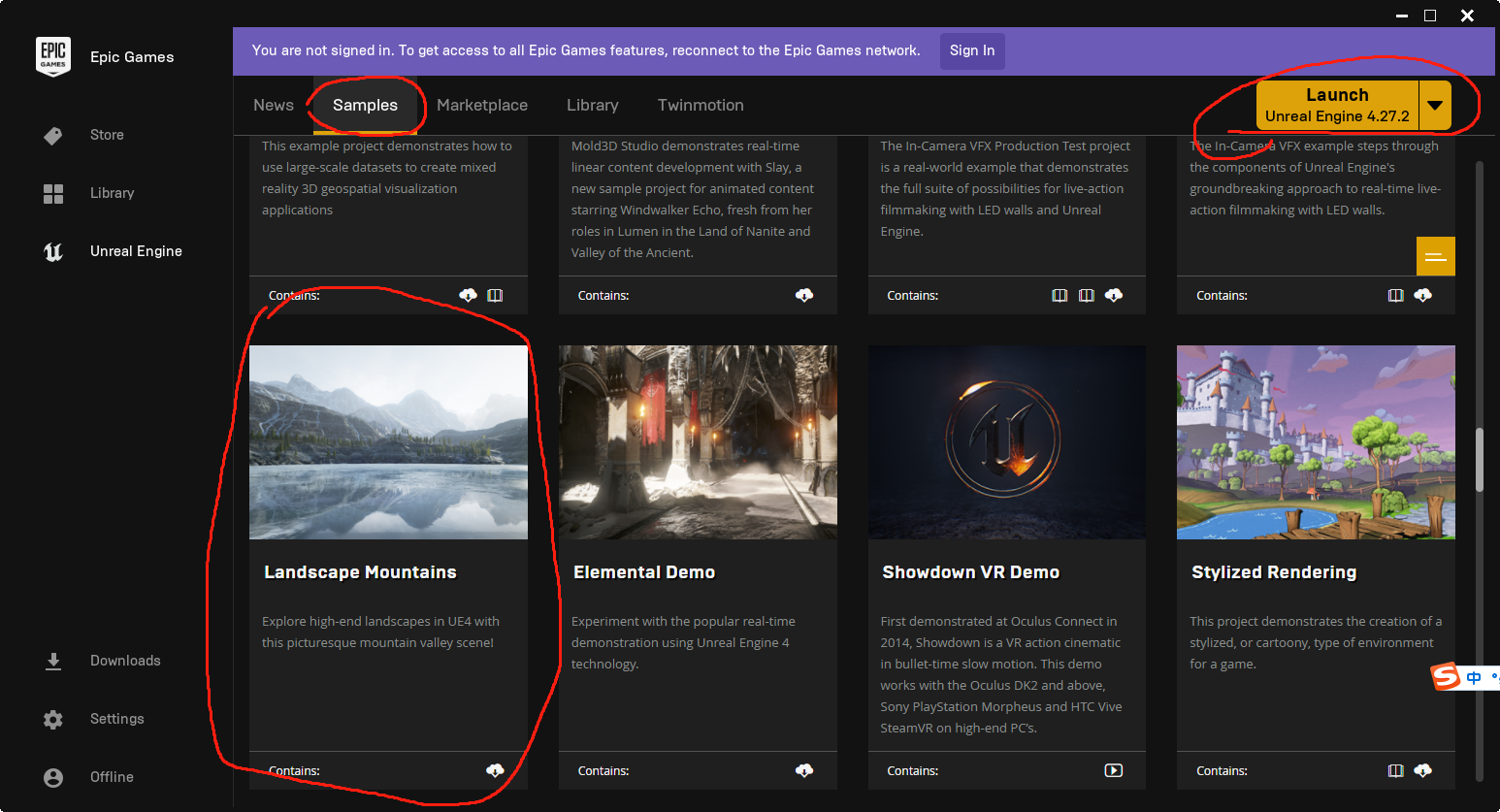This screenshot has height=812, width=1500.
Task: Click cloud download icon on geospatial visualization card
Action: 468,295
